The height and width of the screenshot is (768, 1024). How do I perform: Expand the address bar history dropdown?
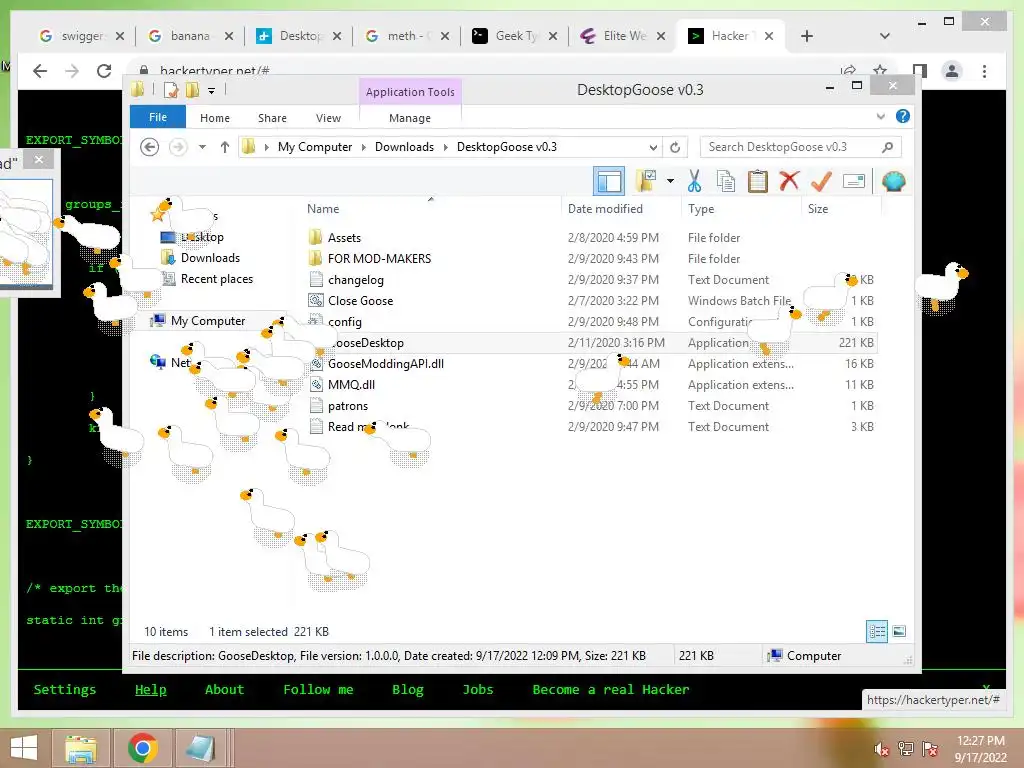[652, 148]
